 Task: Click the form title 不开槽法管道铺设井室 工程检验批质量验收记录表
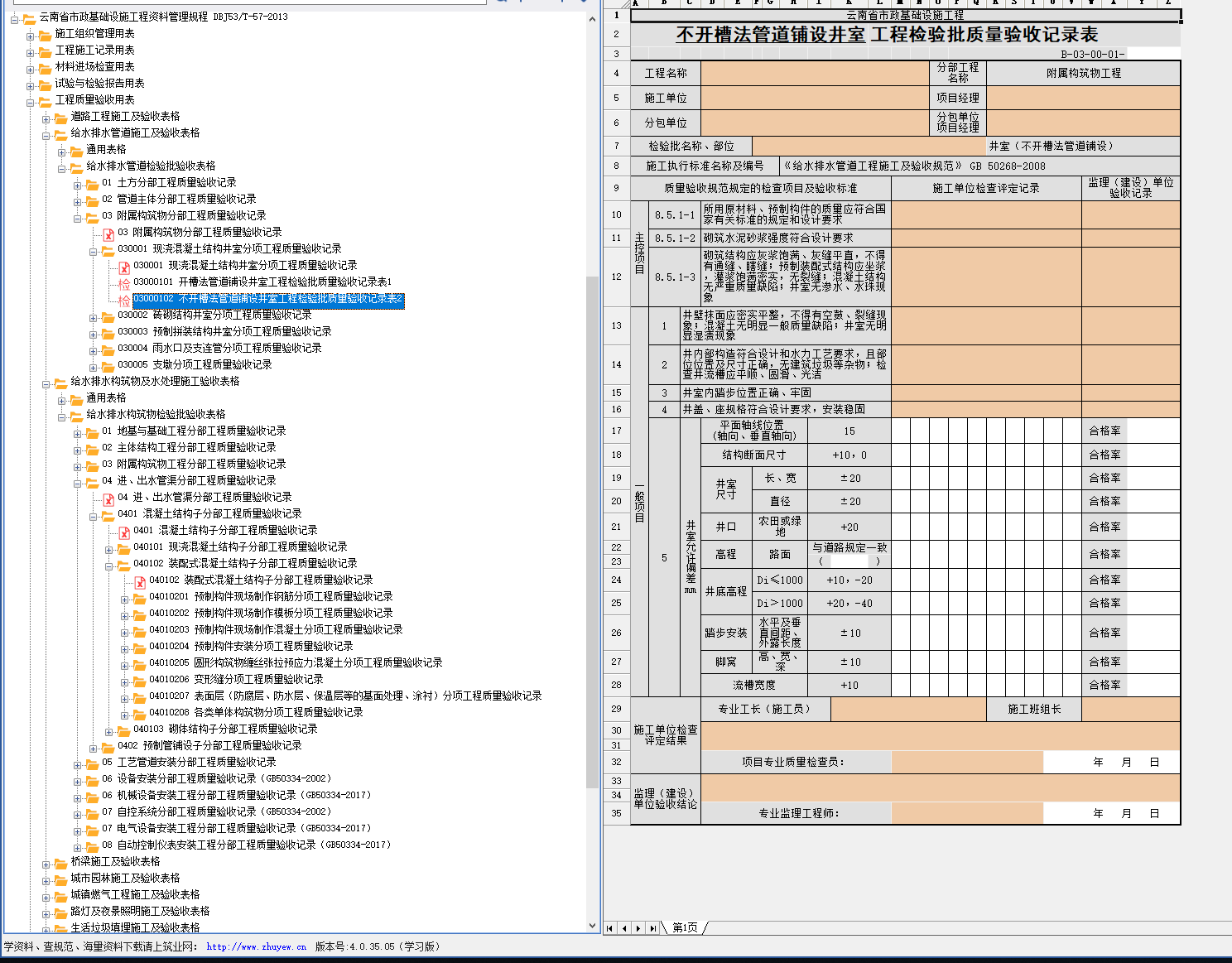tap(888, 35)
